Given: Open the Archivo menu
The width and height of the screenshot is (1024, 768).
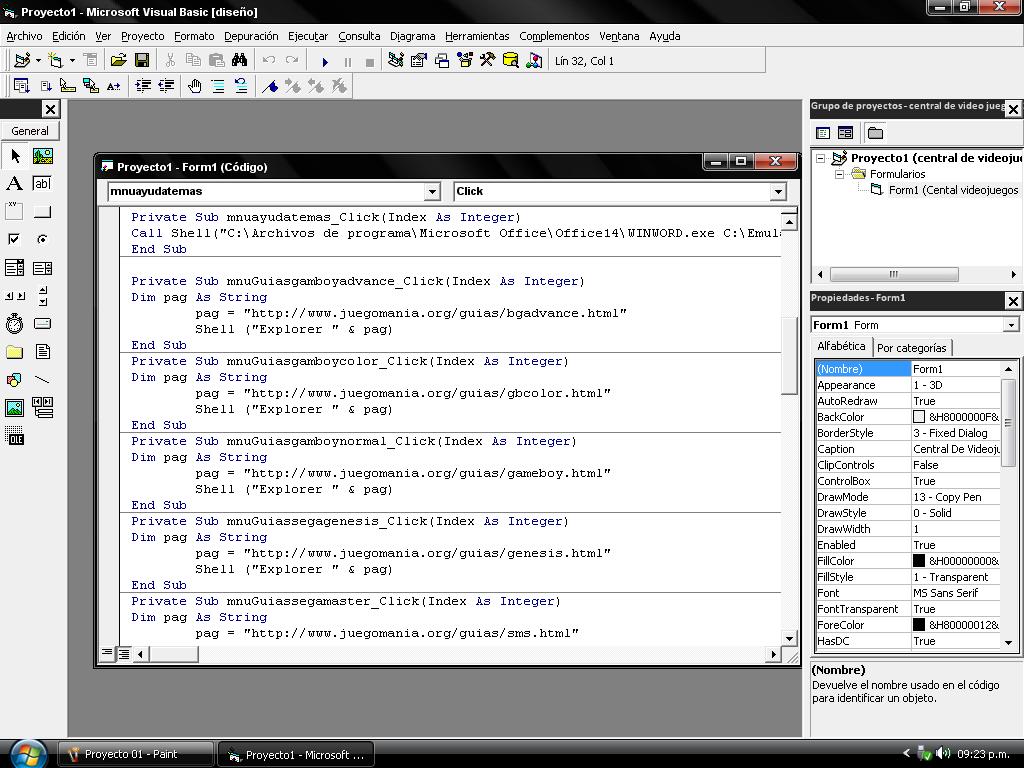Looking at the screenshot, I should [24, 37].
